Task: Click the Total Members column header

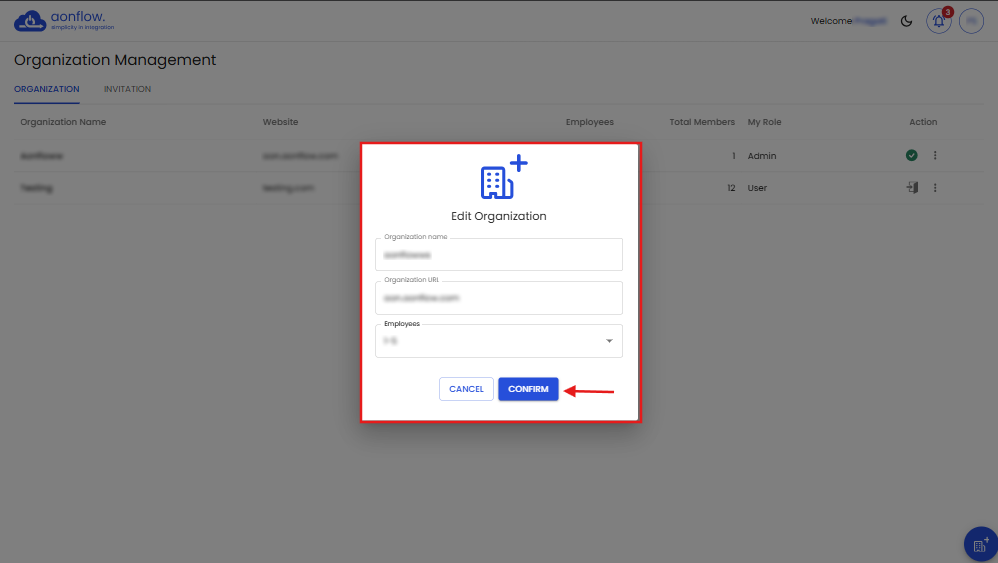Action: click(701, 122)
